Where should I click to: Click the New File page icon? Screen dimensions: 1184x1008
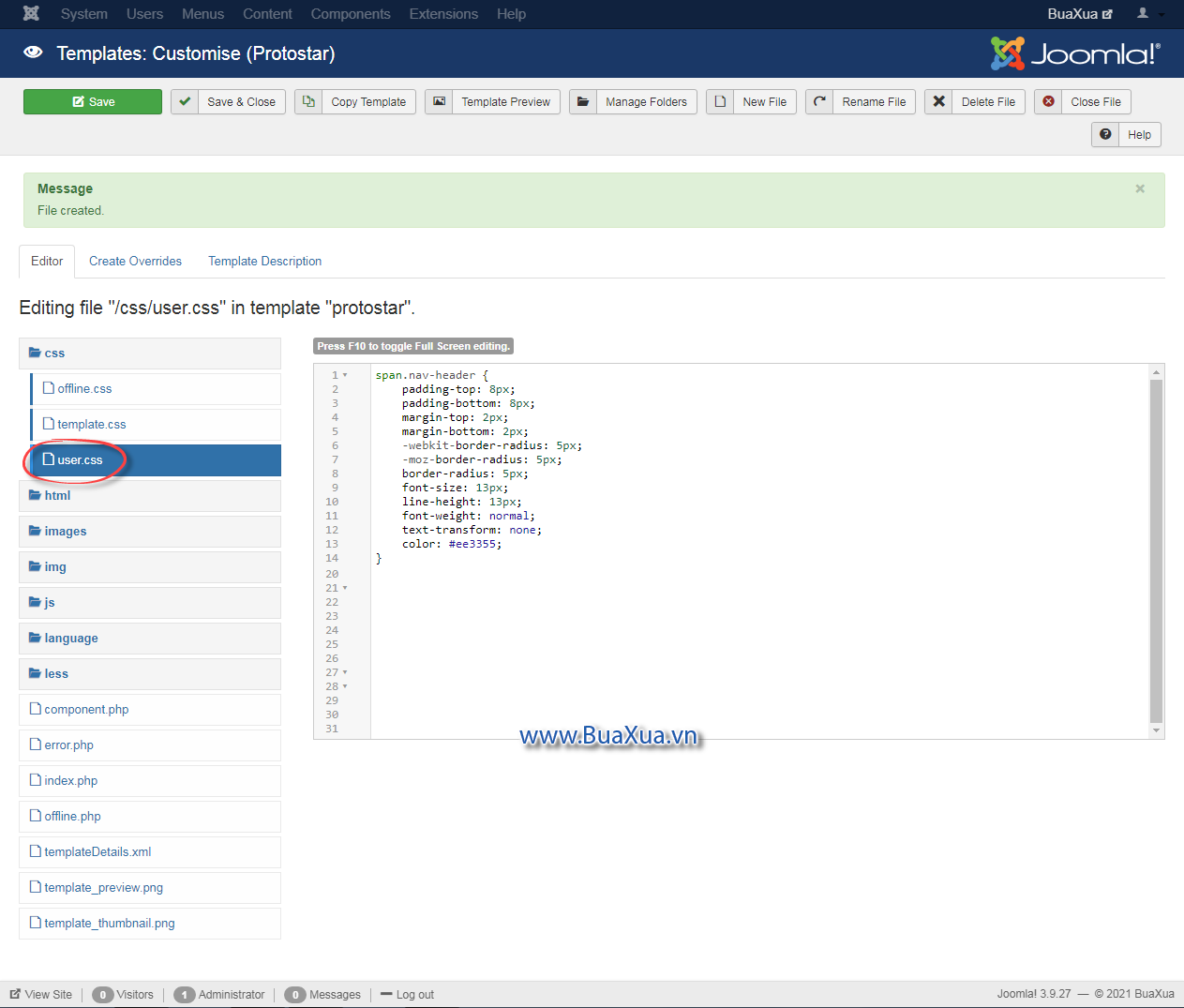pyautogui.click(x=720, y=101)
